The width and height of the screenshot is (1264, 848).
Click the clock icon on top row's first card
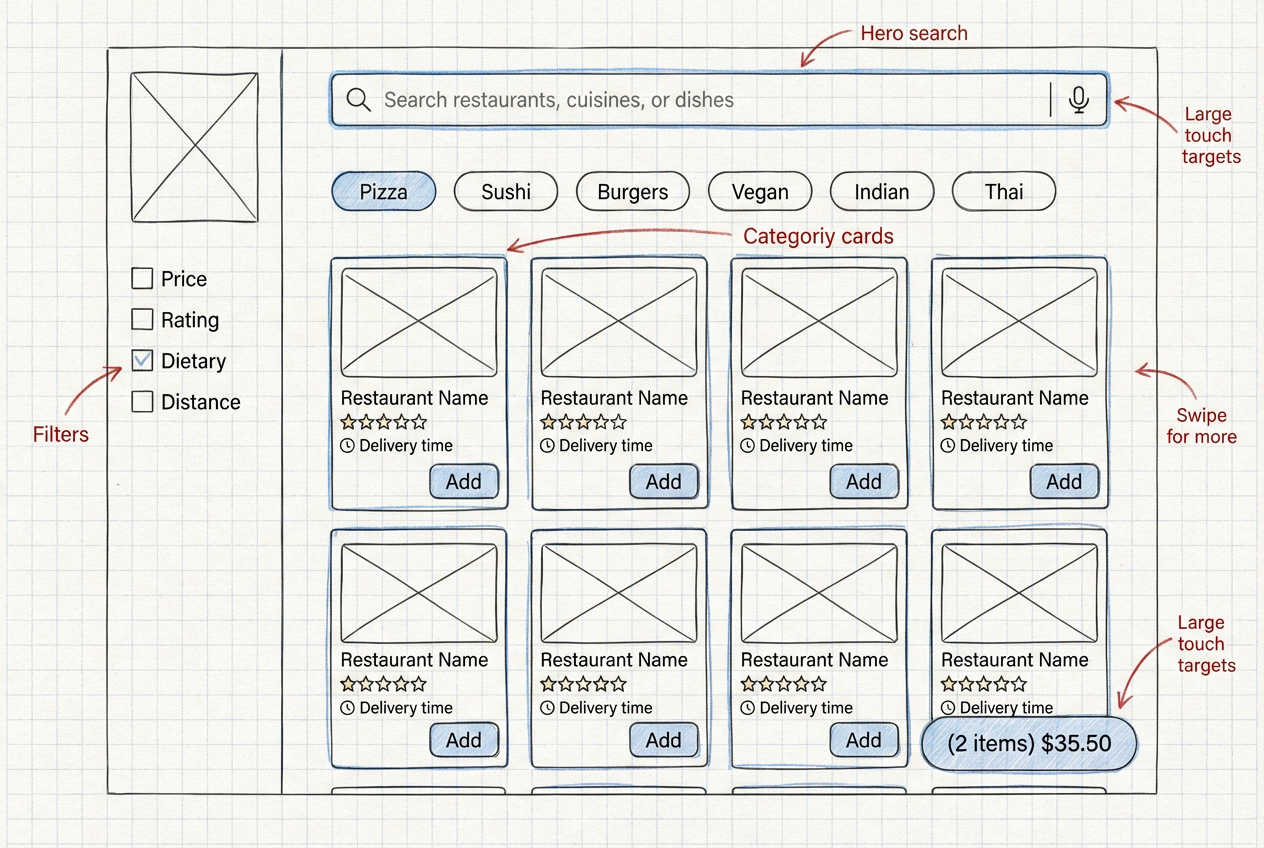coord(348,446)
